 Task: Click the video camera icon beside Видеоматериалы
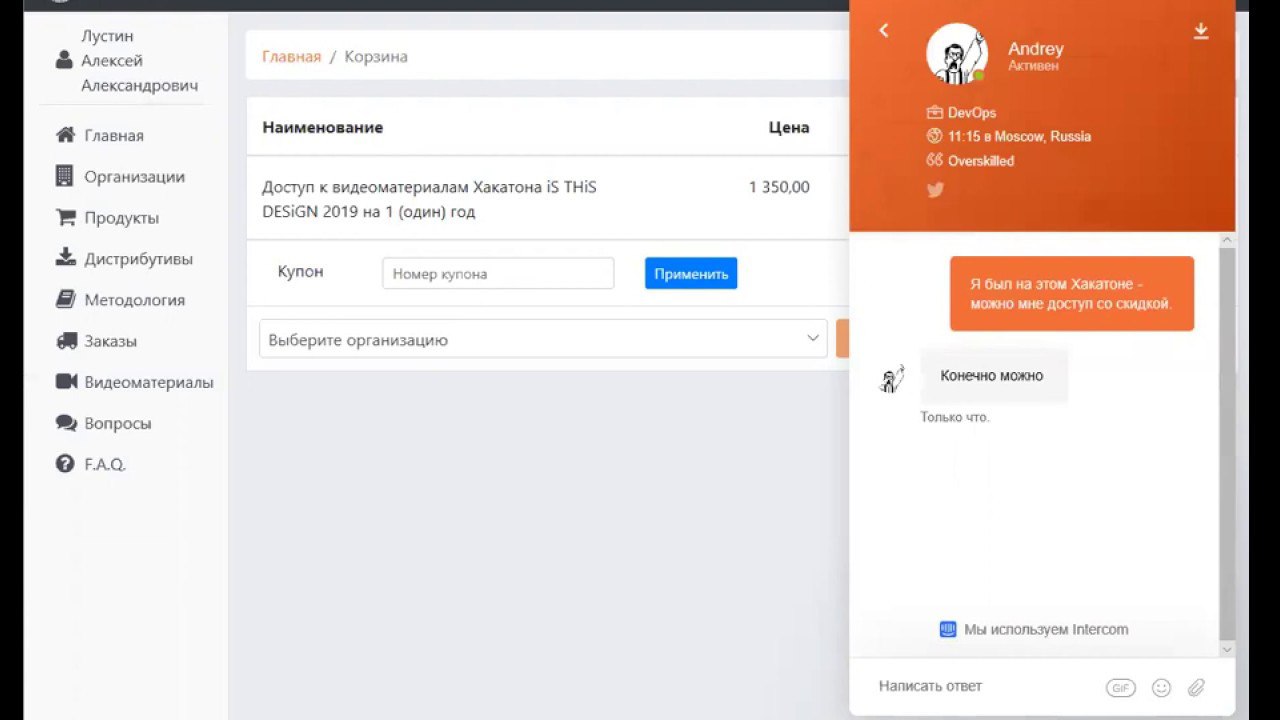66,381
